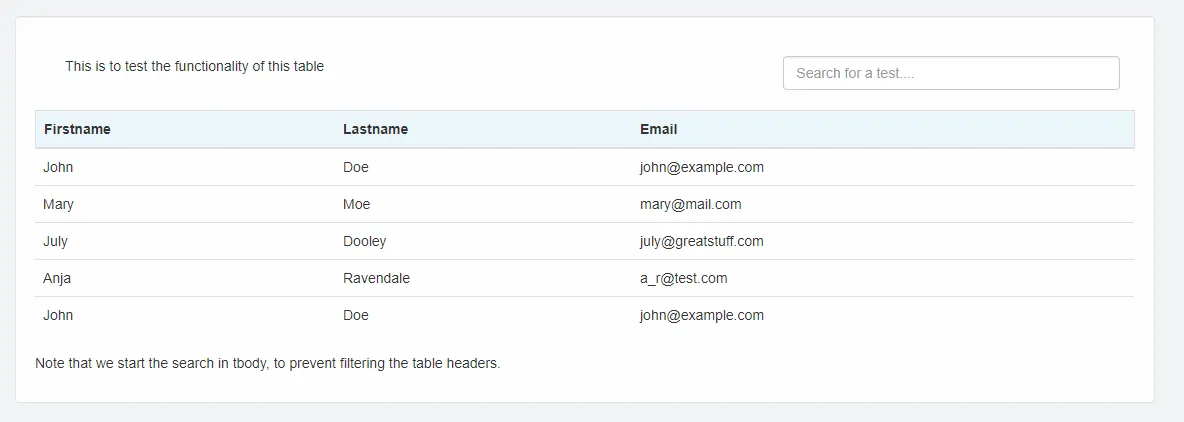Click john@example.com in the first row
The width and height of the screenshot is (1184, 422).
[701, 167]
